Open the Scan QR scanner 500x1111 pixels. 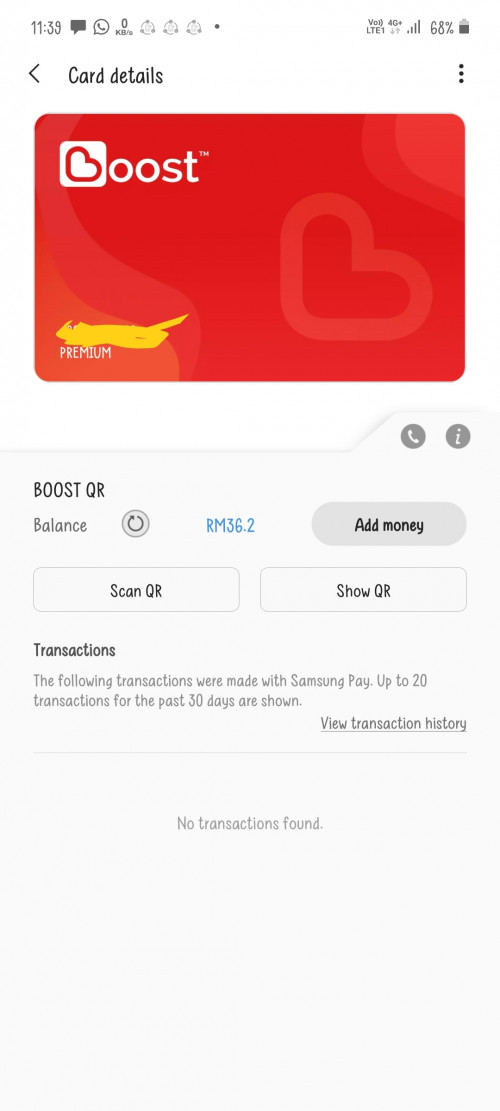tap(136, 590)
